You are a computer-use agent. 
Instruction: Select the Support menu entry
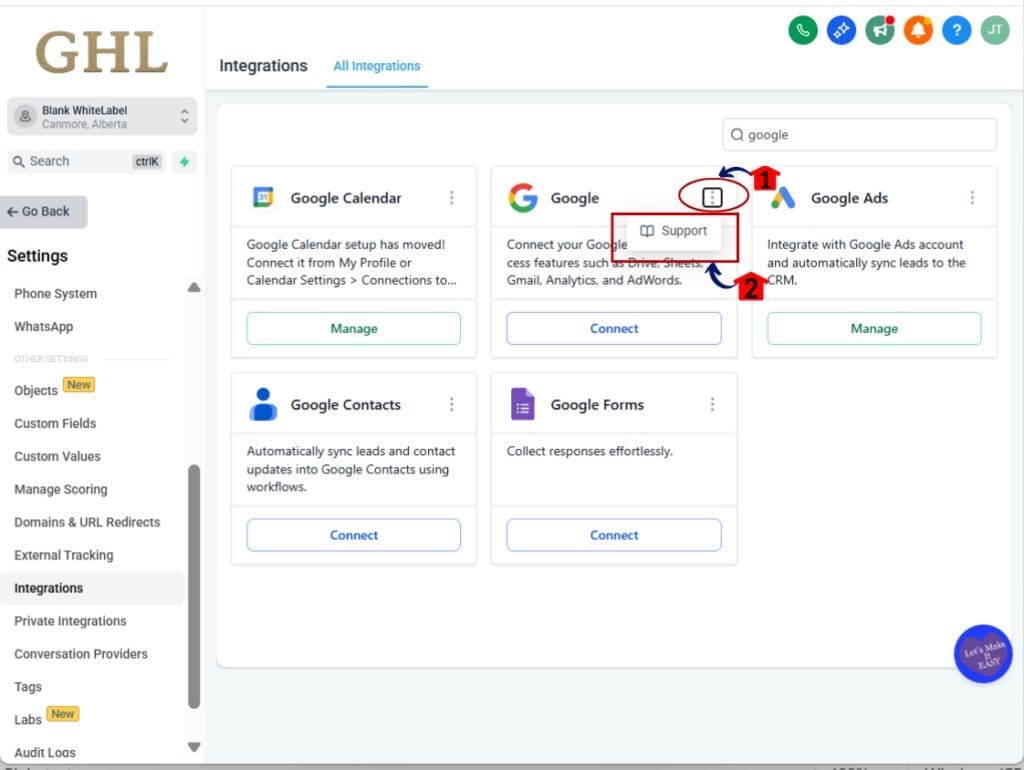click(674, 231)
